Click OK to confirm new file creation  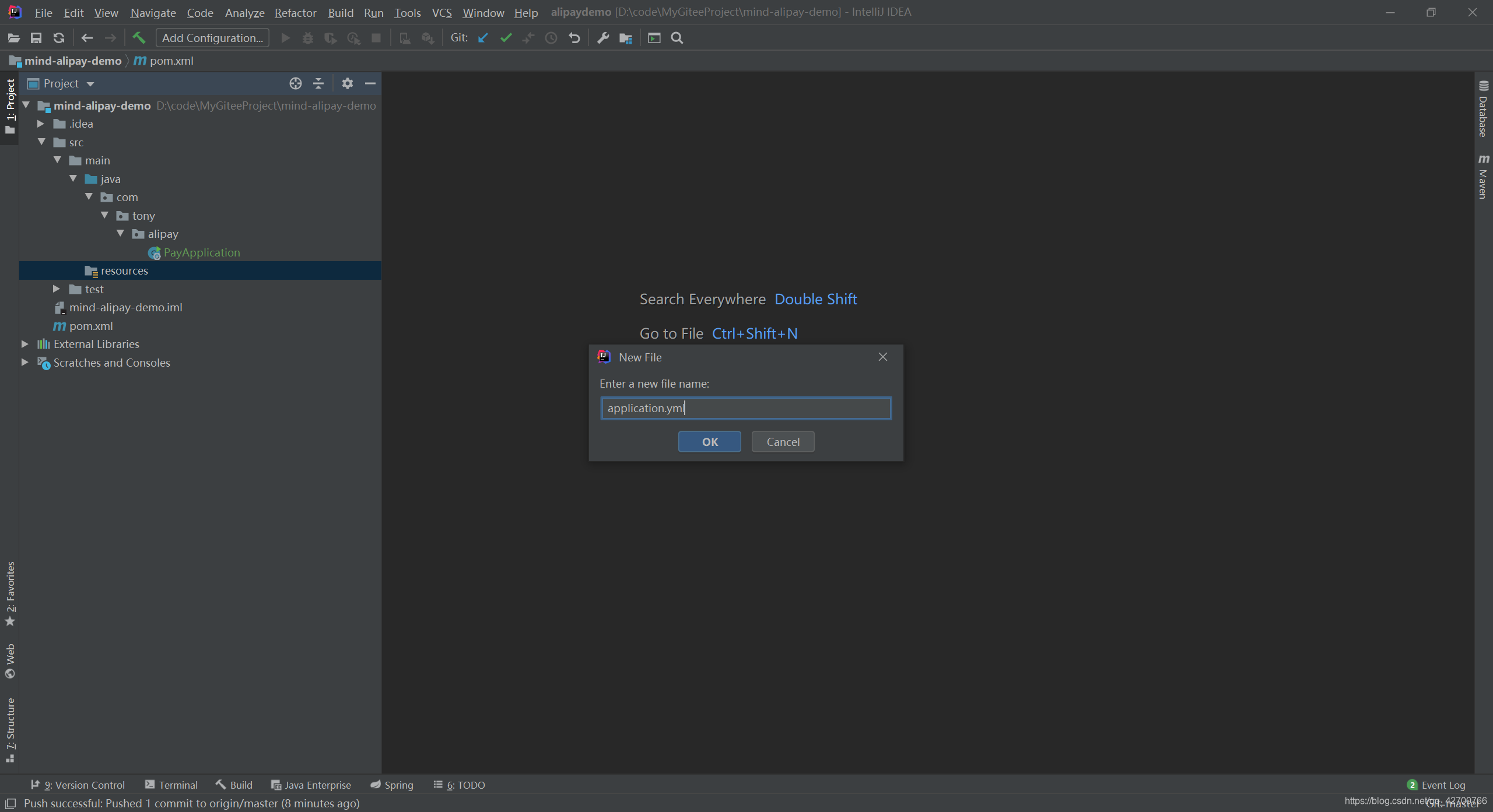(711, 441)
